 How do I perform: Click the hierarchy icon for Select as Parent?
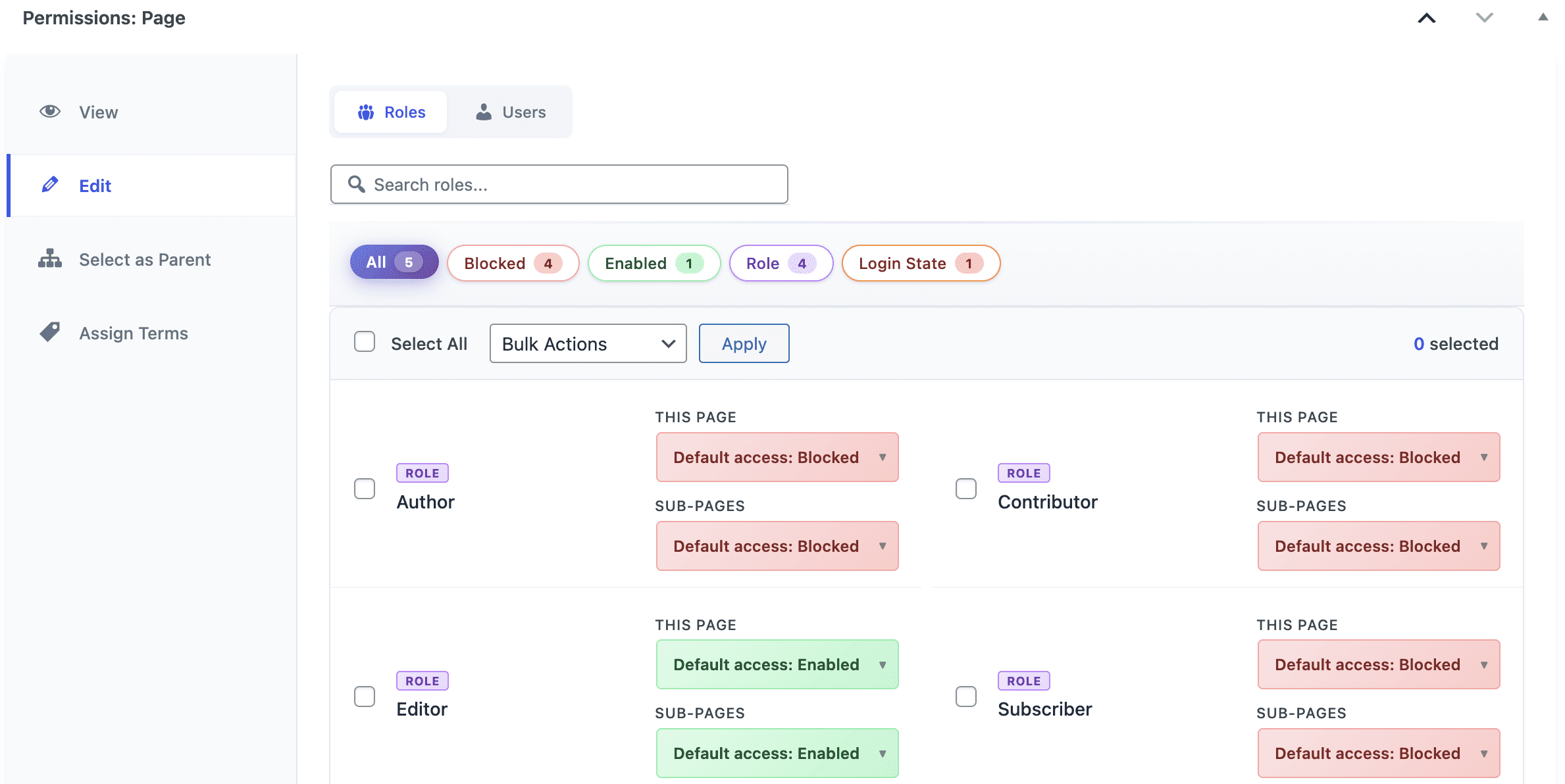point(50,259)
